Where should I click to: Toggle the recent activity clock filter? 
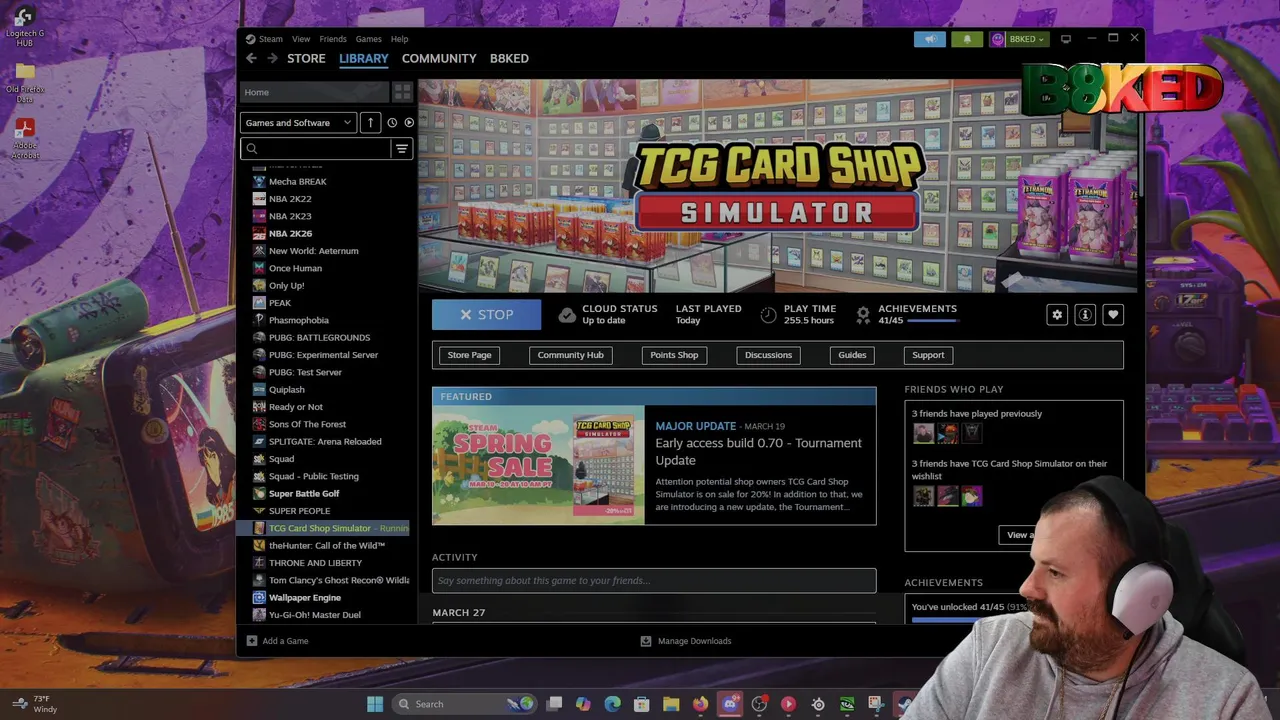coord(392,123)
